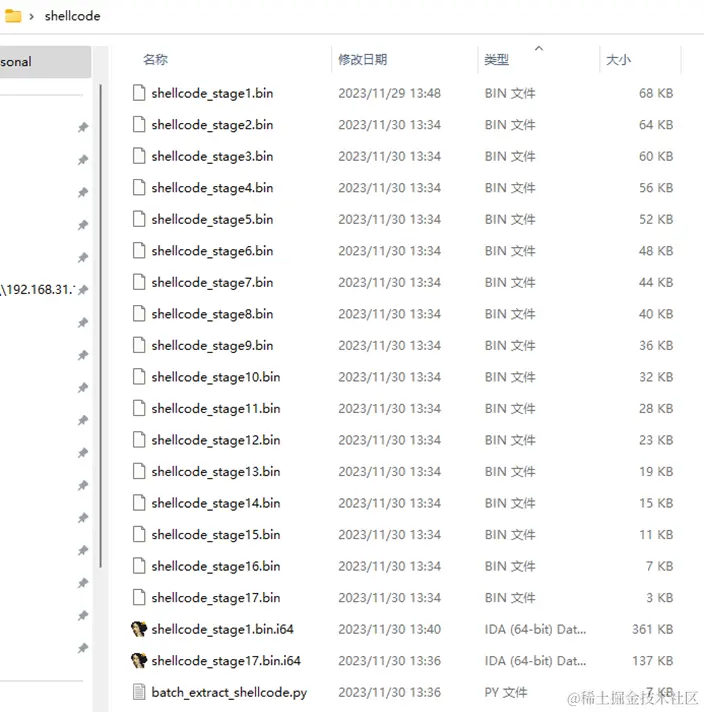
Task: Click file icon of shellcode_stage6.bin
Action: pyautogui.click(x=139, y=250)
